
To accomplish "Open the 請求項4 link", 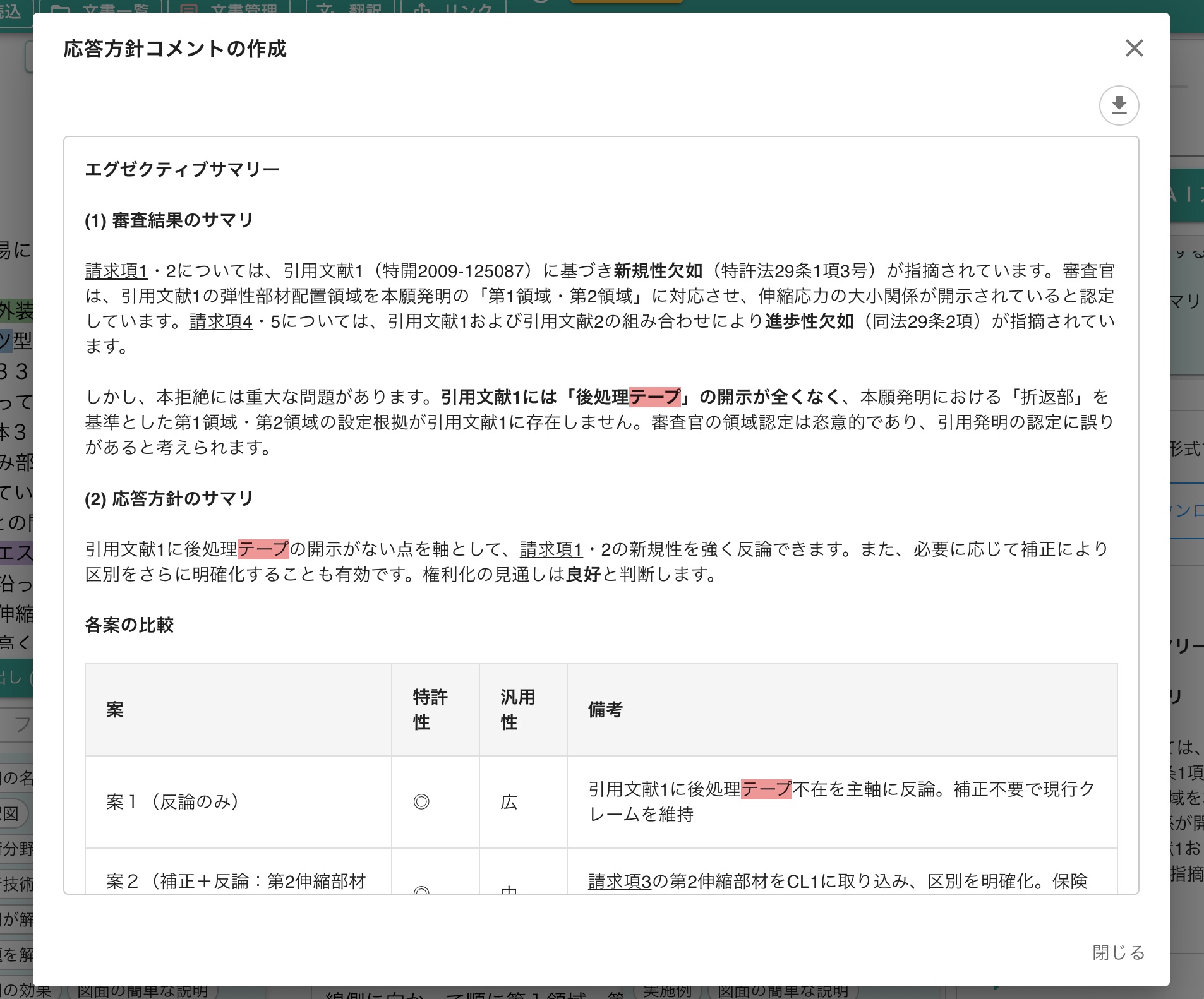I will (220, 321).
